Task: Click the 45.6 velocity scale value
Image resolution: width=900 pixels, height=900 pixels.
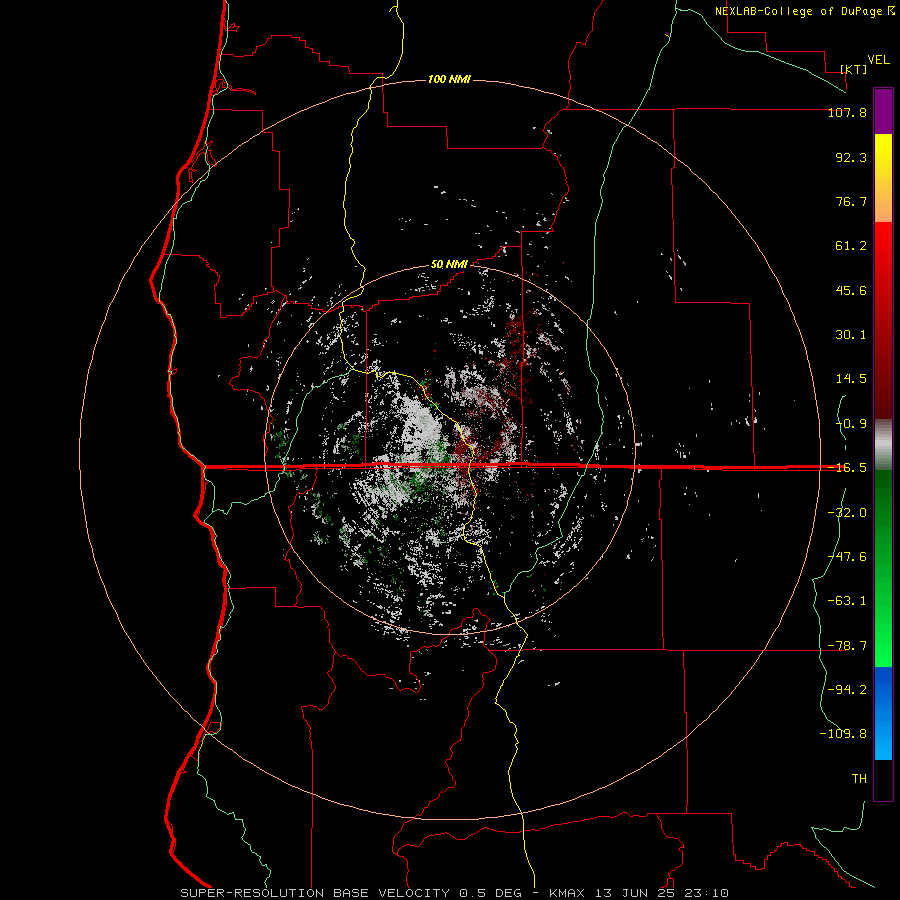Action: (x=851, y=290)
